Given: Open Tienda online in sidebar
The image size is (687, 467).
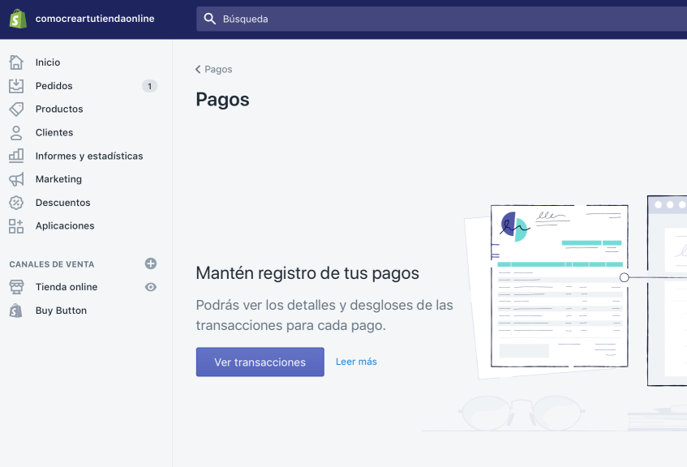Looking at the screenshot, I should point(66,287).
